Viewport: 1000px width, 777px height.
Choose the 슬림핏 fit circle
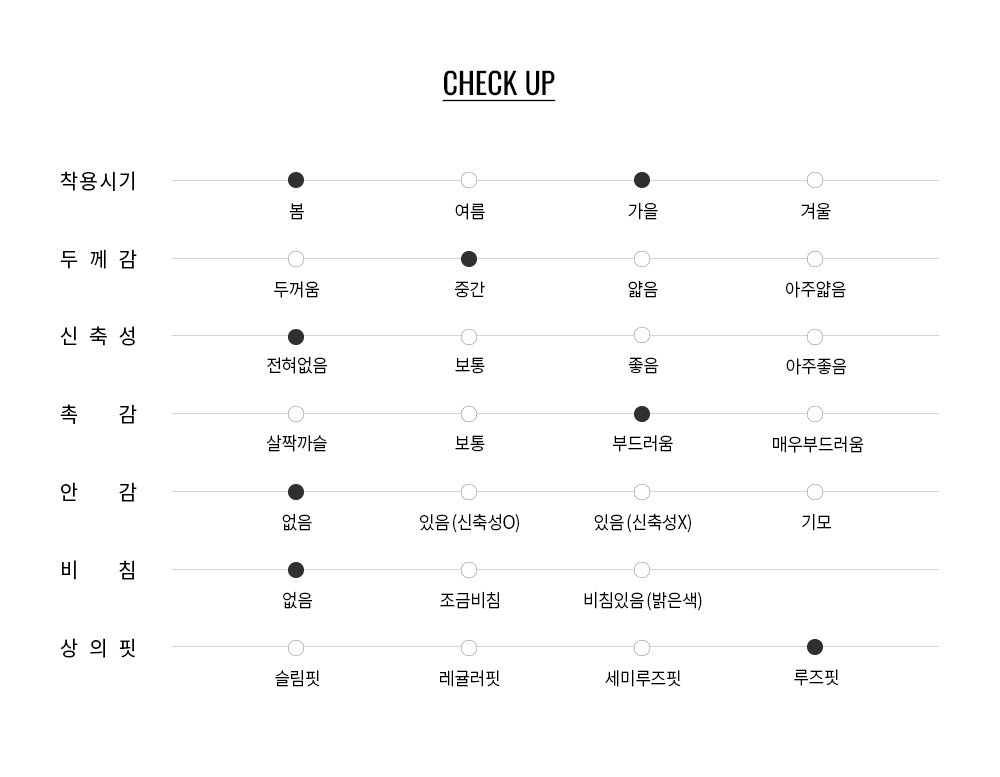point(296,648)
